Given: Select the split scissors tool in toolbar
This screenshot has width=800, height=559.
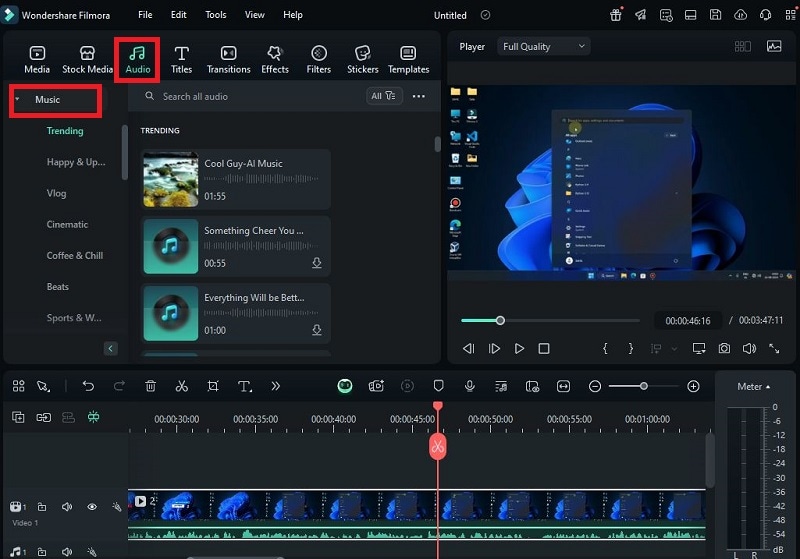Looking at the screenshot, I should click(182, 386).
